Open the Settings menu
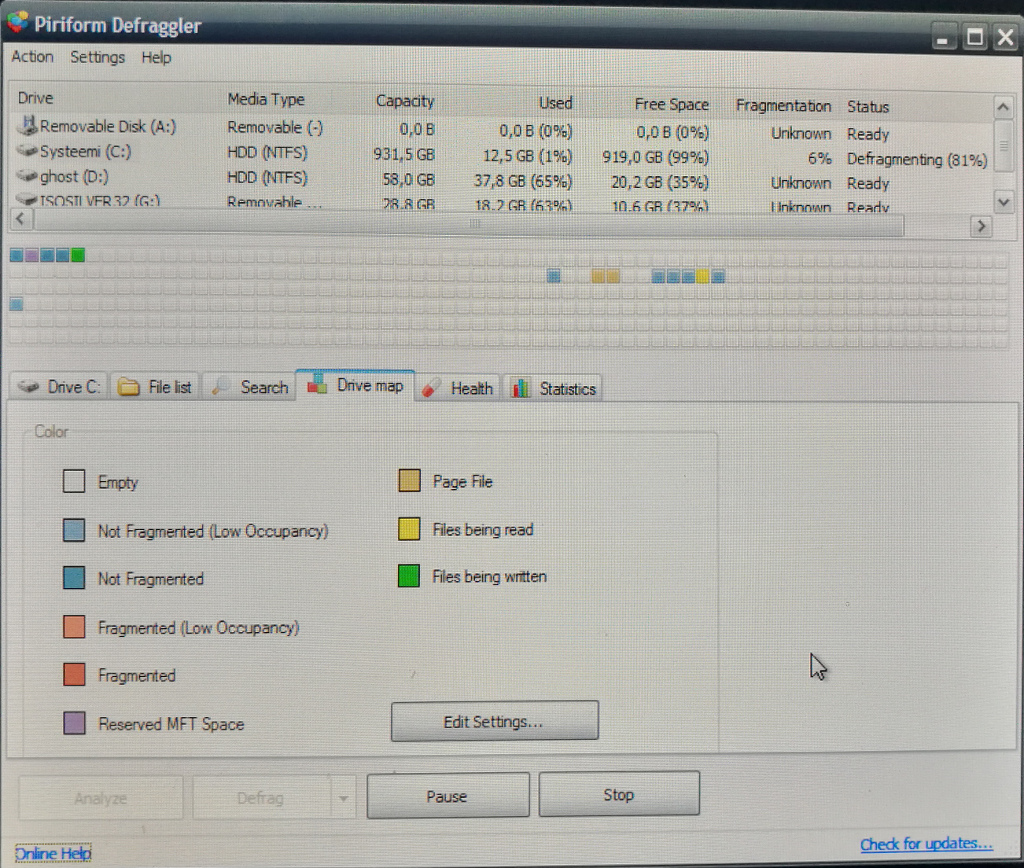 click(x=97, y=57)
